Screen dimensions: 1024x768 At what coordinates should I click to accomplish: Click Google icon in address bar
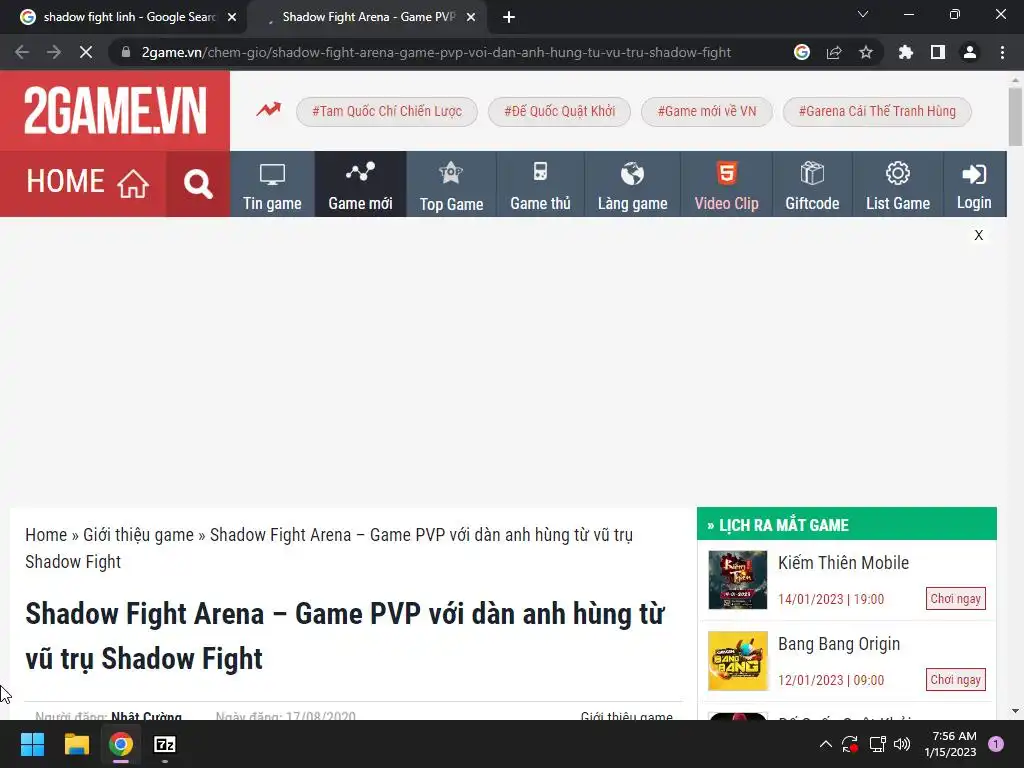tap(802, 52)
